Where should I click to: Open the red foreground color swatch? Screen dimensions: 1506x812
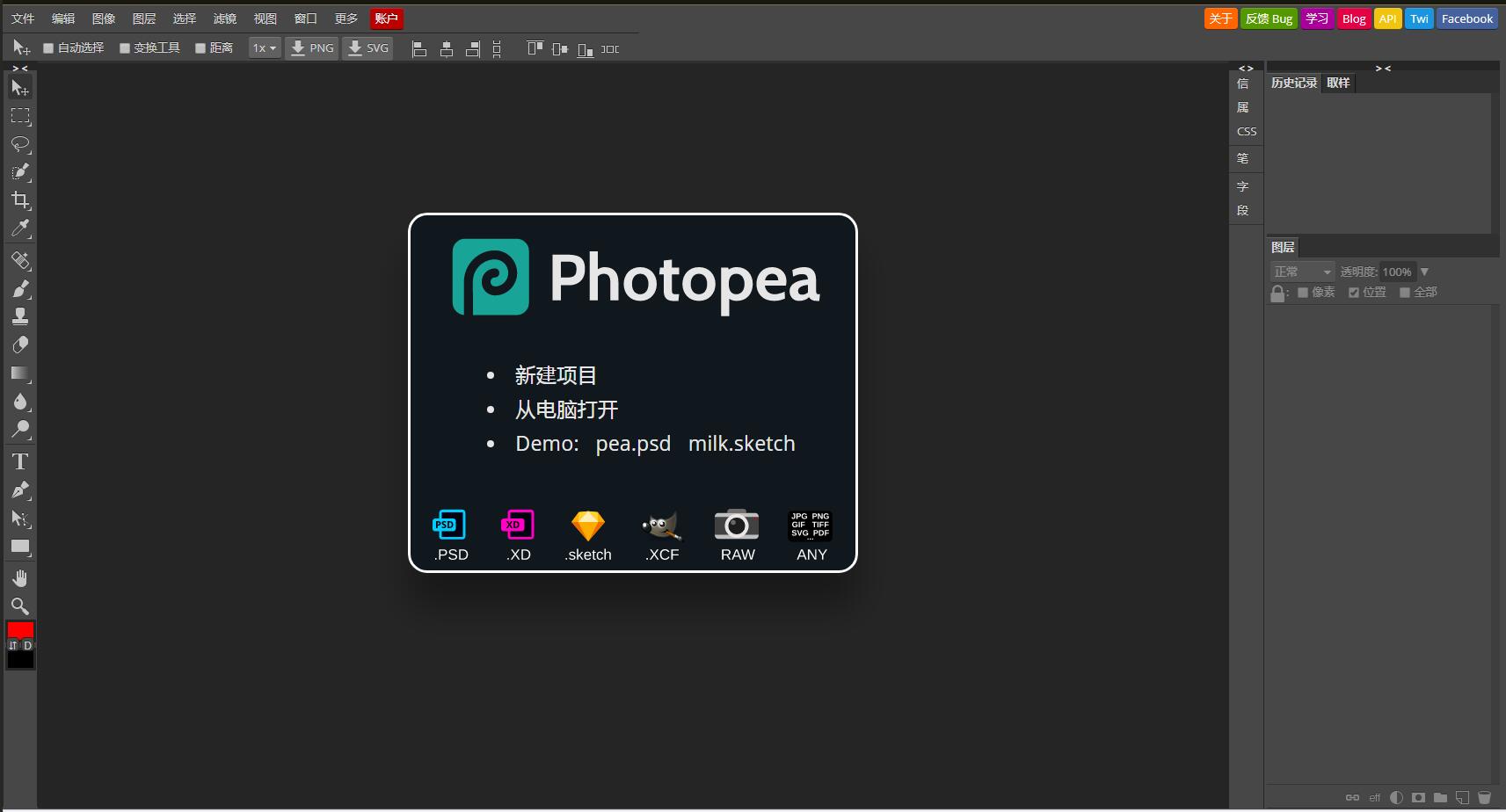pos(20,629)
